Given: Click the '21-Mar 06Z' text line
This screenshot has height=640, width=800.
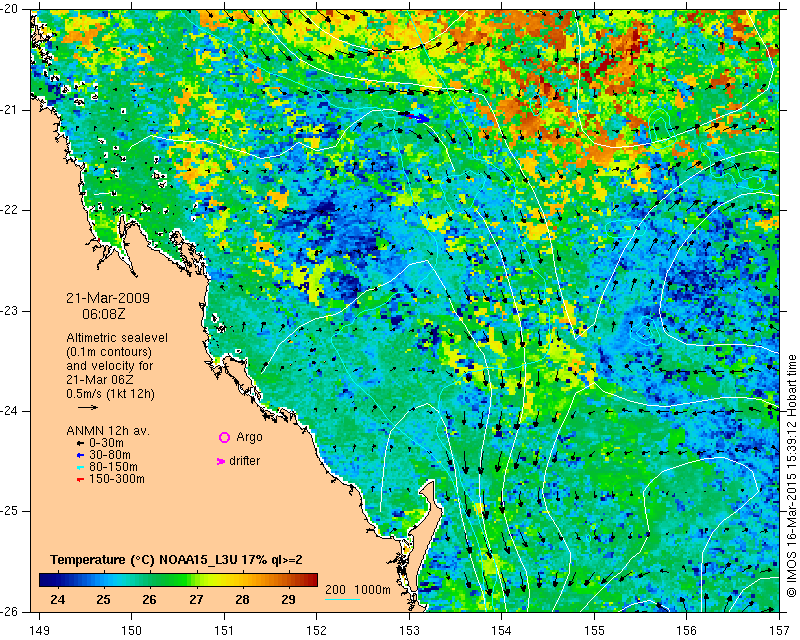Looking at the screenshot, I should click(99, 380).
